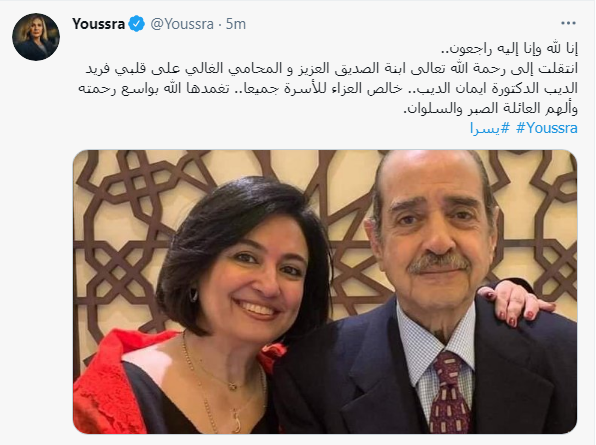Click the third line mentioning ايمان الديب
Image resolution: width=596 pixels, height=445 pixels.
click(x=328, y=88)
